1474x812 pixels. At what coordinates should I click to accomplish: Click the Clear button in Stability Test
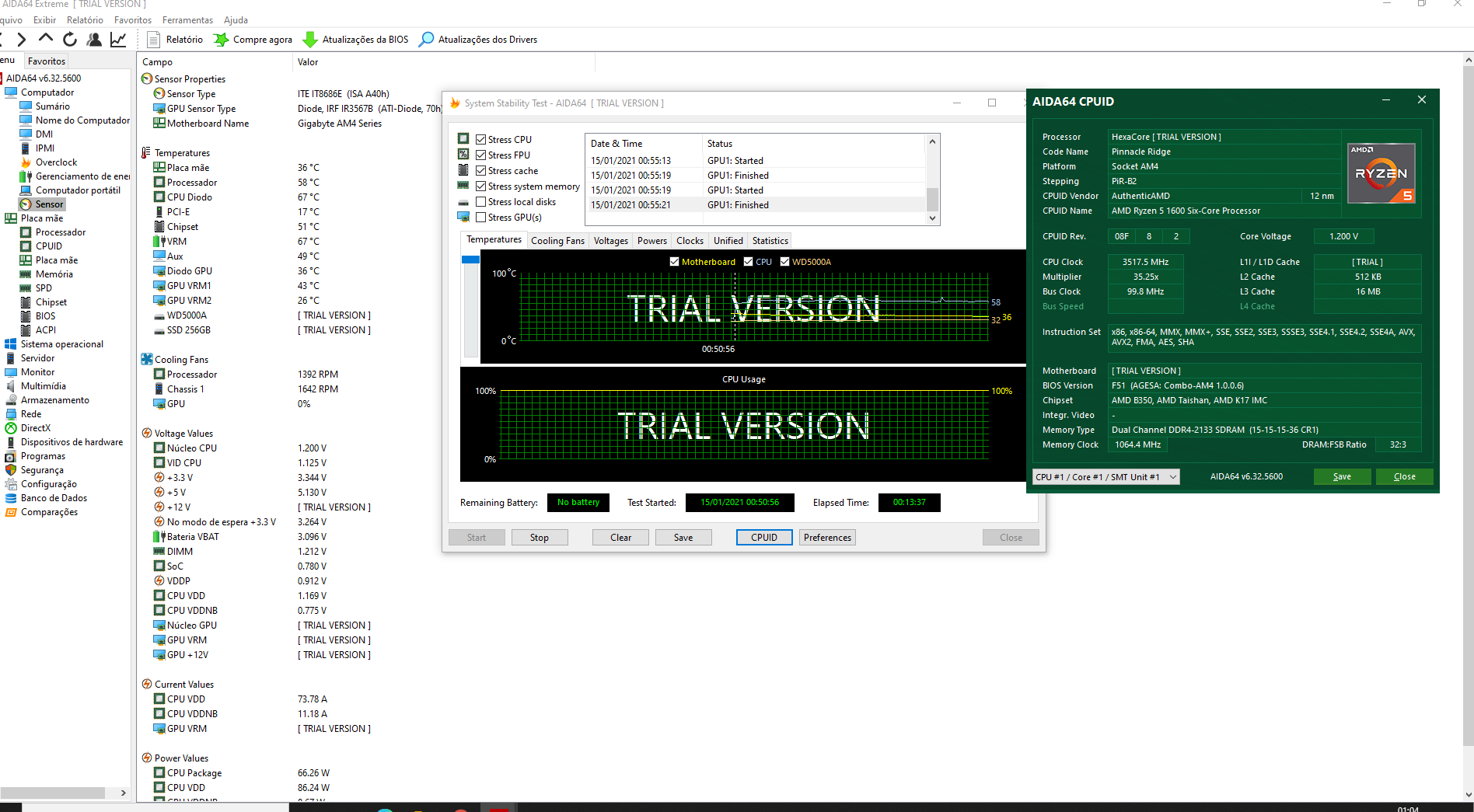(620, 538)
